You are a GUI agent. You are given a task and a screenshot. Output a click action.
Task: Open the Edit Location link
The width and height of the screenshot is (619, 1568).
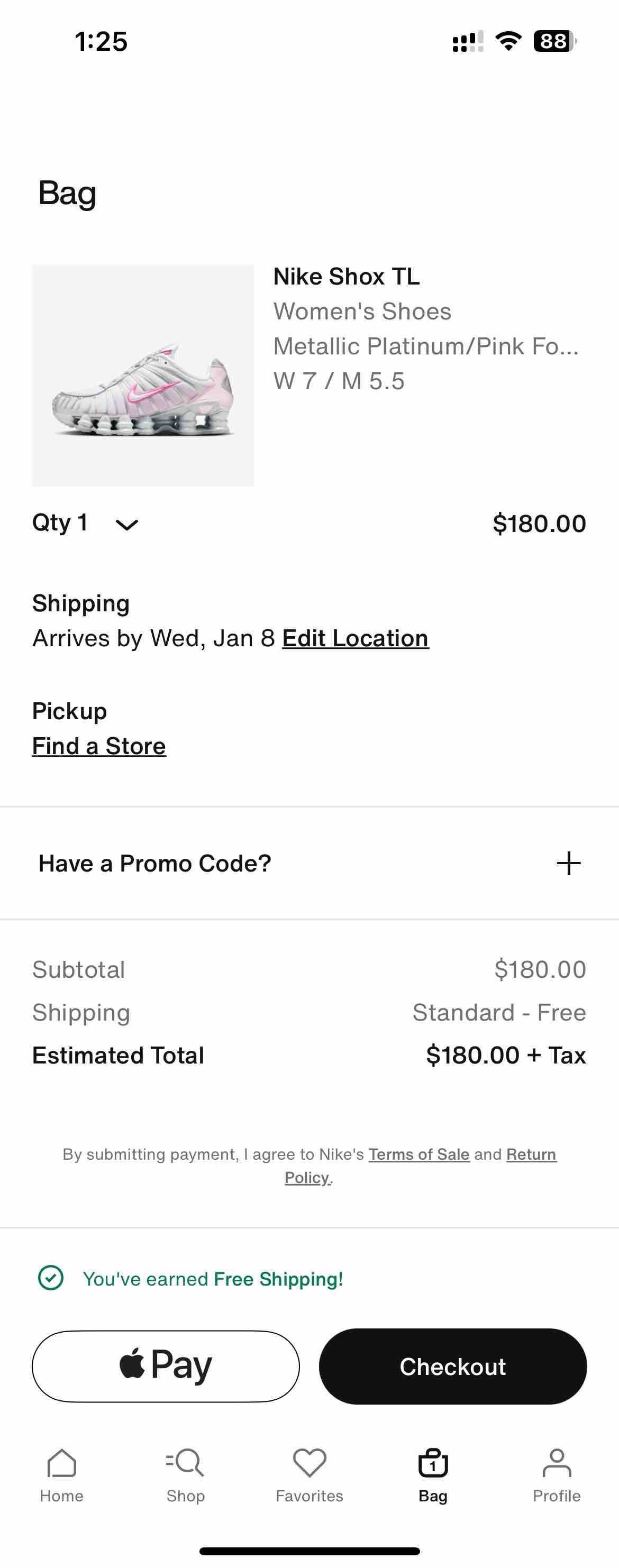(355, 638)
